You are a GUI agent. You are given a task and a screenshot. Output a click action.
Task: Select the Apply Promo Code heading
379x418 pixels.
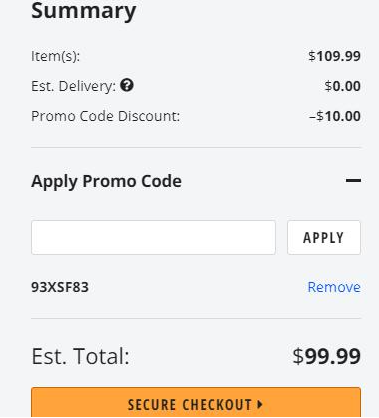coord(106,181)
